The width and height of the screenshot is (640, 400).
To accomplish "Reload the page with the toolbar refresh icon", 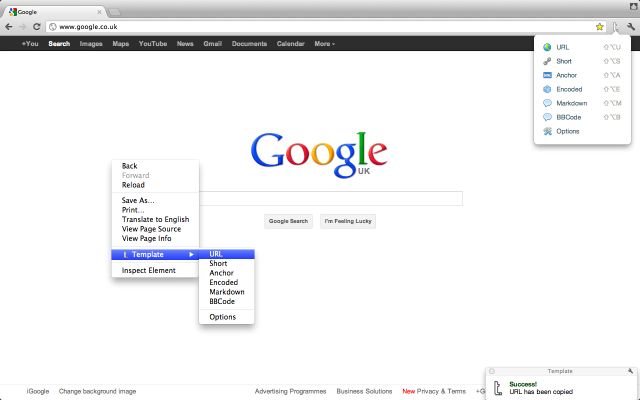I will pos(37,27).
